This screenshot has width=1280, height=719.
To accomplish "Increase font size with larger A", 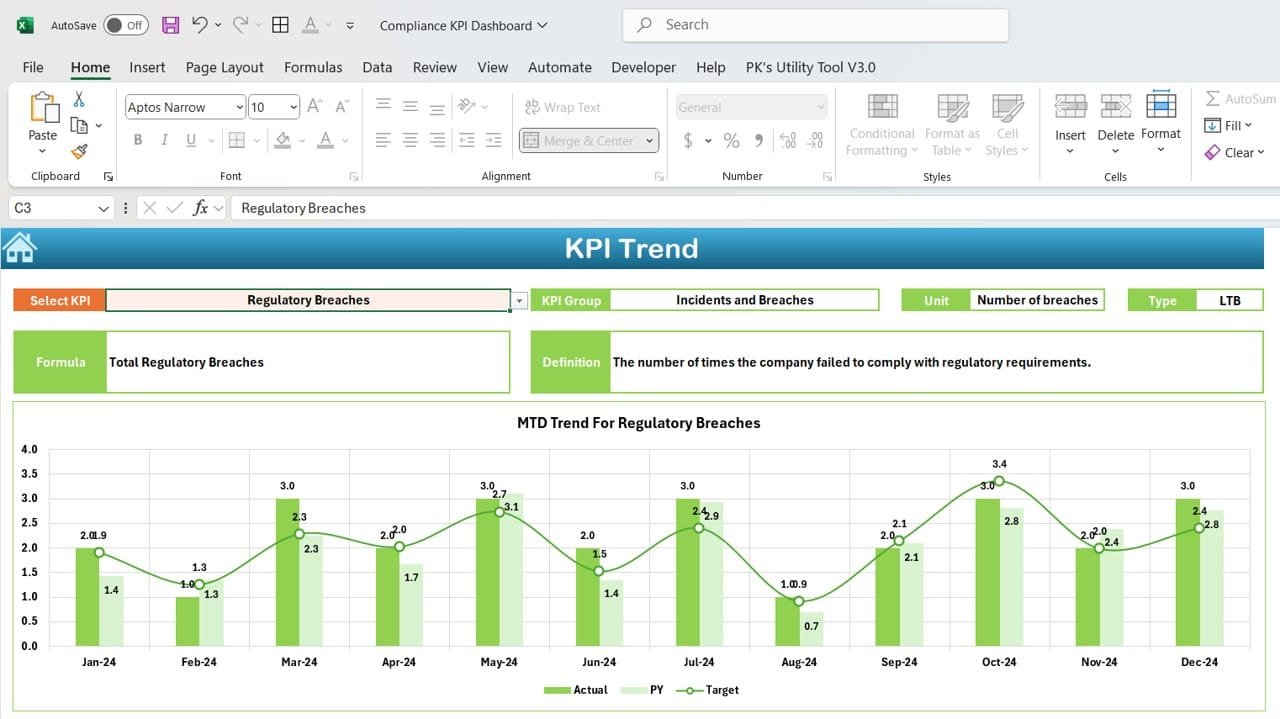I will coord(315,106).
